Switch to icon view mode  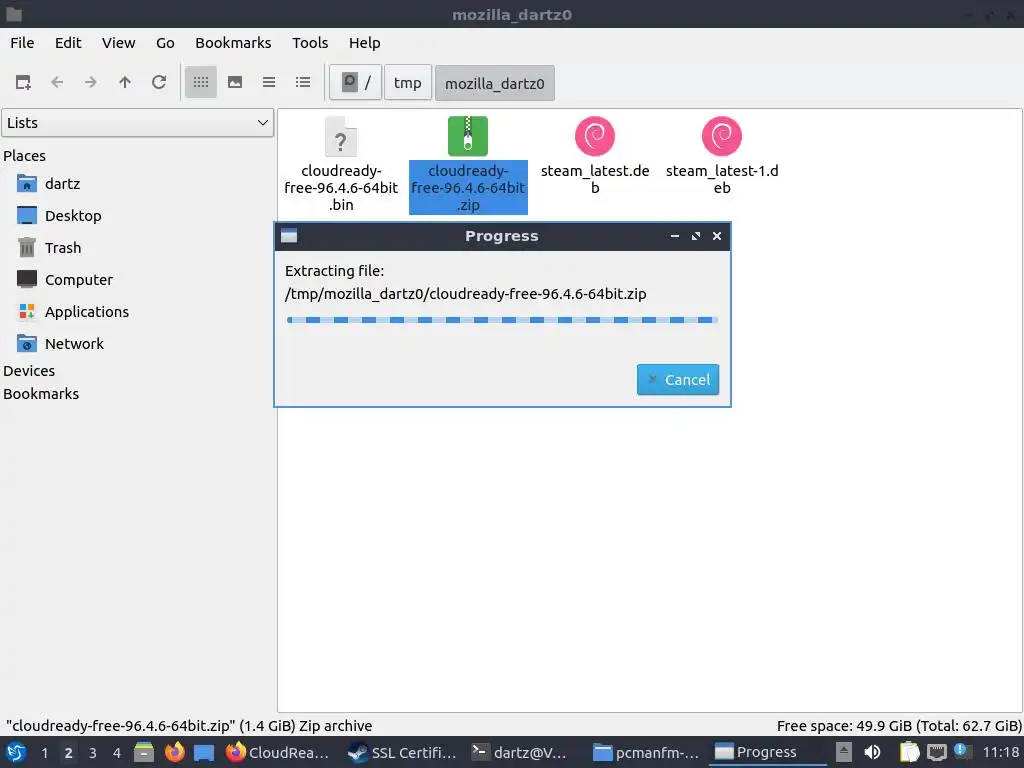click(200, 82)
